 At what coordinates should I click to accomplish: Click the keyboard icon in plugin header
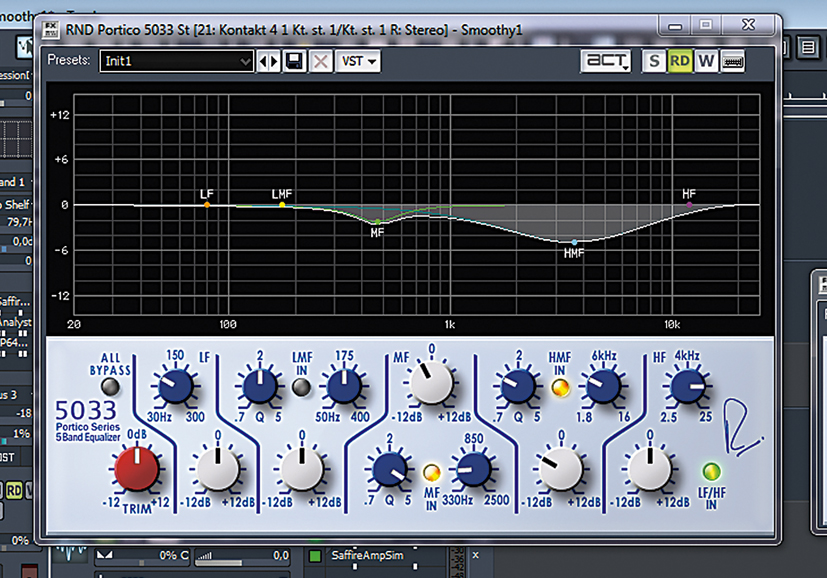click(x=733, y=62)
